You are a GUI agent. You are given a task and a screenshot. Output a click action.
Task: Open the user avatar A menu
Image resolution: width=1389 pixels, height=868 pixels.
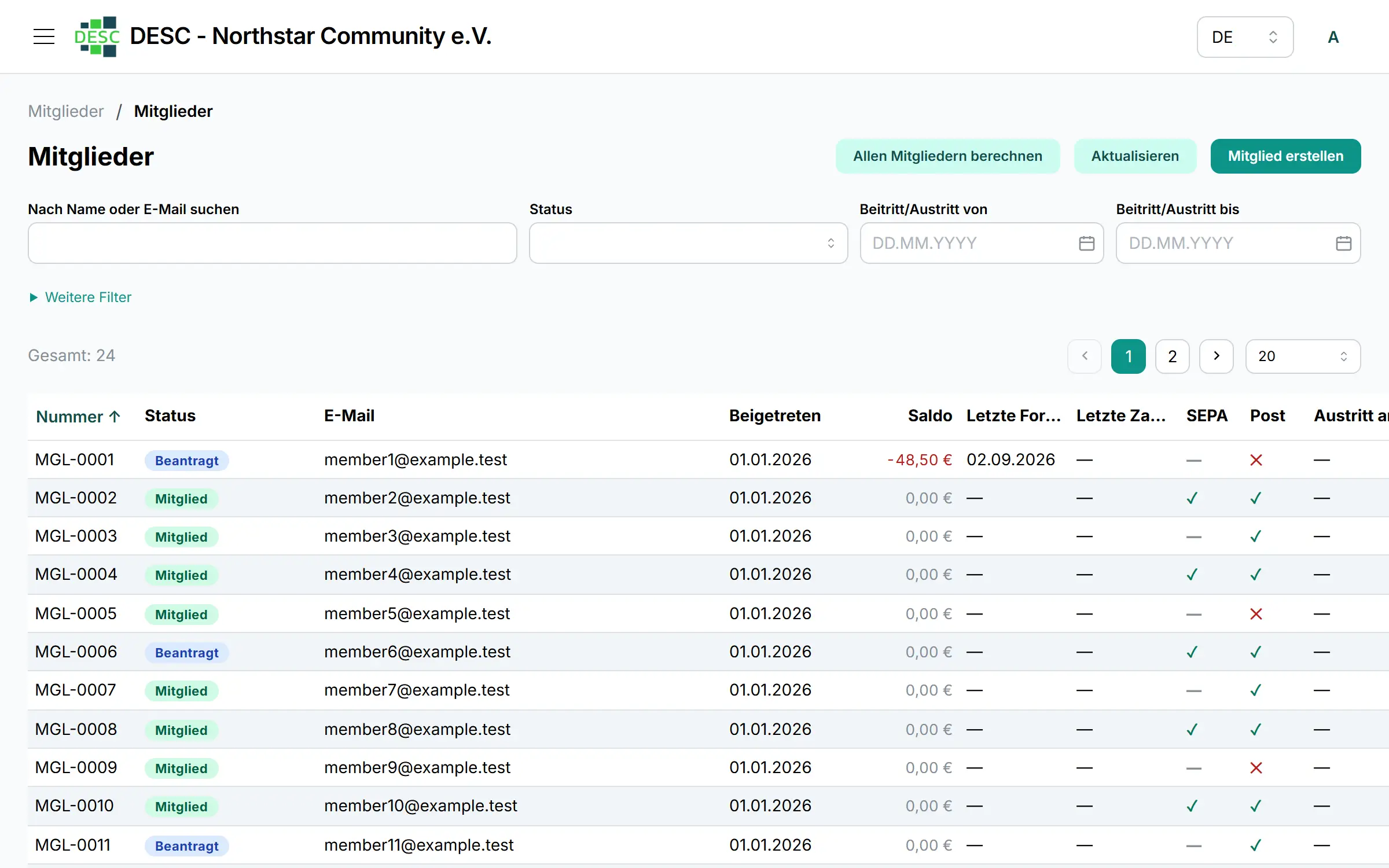1333,37
